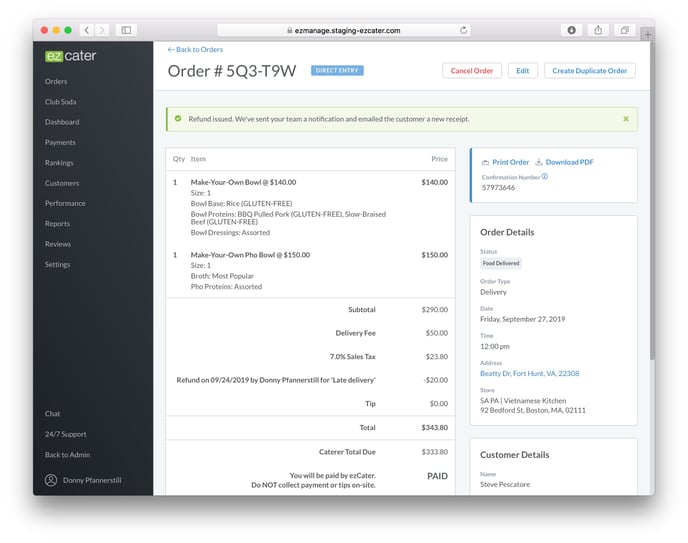Reload the page with the refresh icon

[463, 30]
